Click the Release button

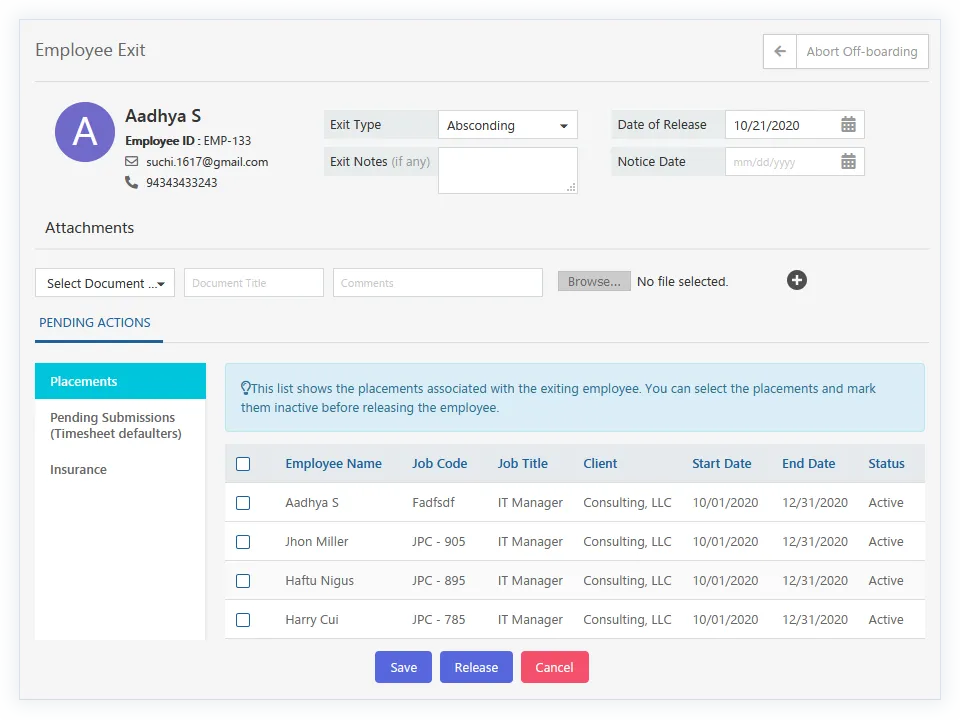[476, 667]
